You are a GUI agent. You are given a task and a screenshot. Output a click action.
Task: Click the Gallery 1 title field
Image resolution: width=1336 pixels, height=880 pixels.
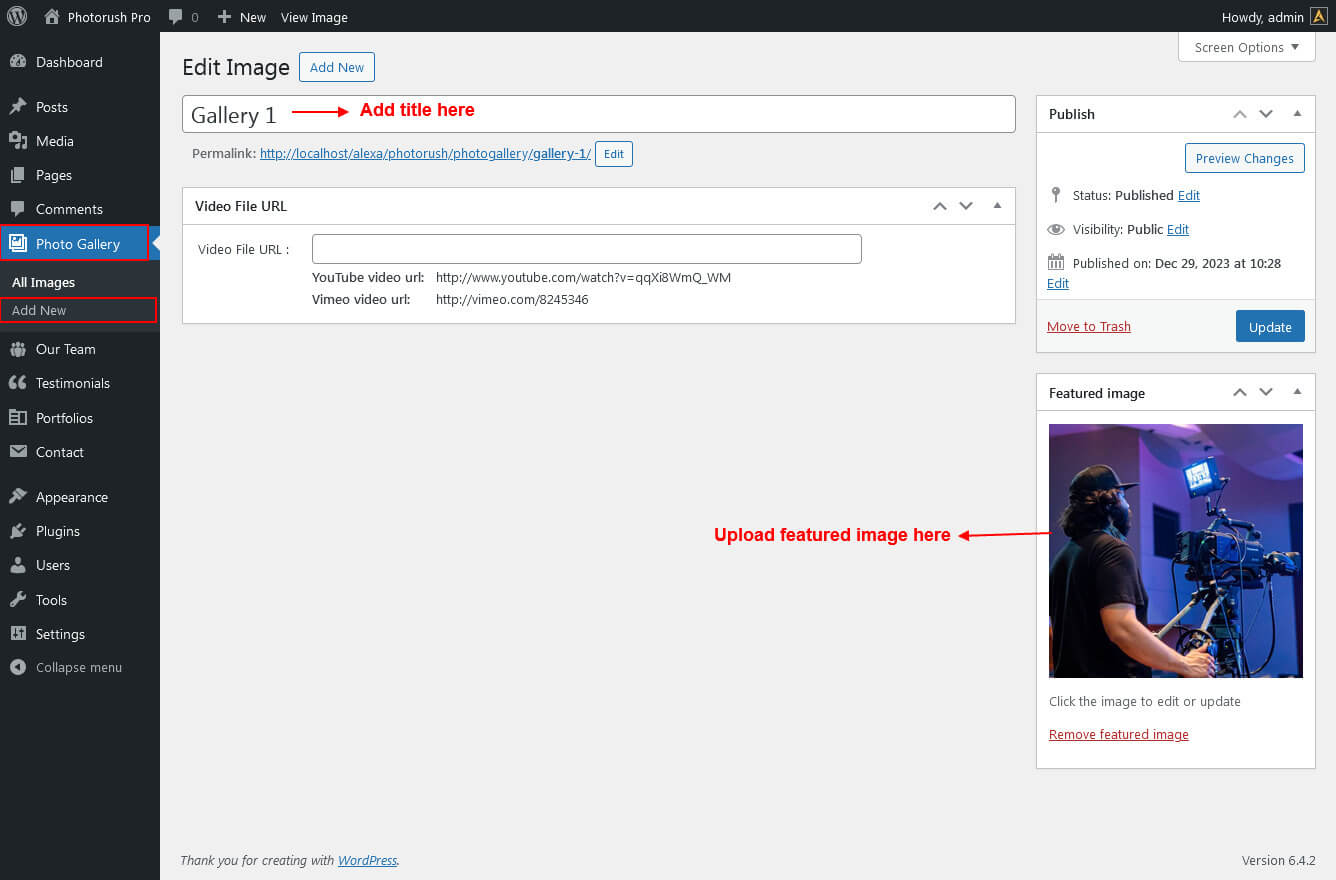(x=599, y=114)
